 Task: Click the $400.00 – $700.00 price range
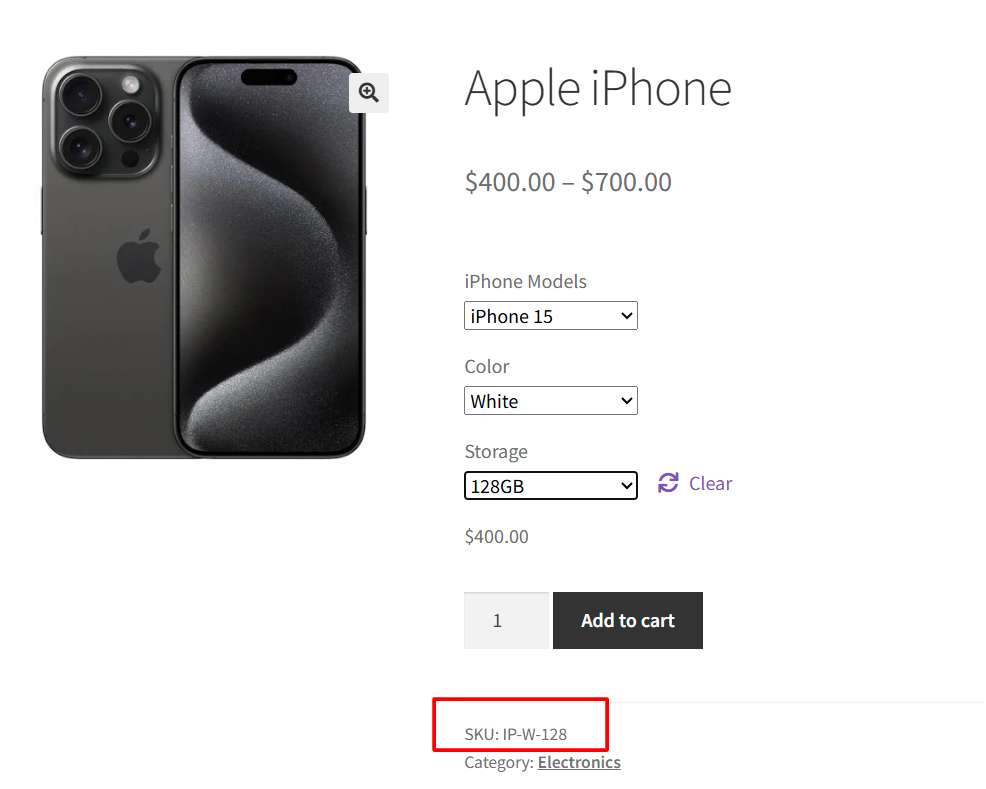tap(568, 182)
